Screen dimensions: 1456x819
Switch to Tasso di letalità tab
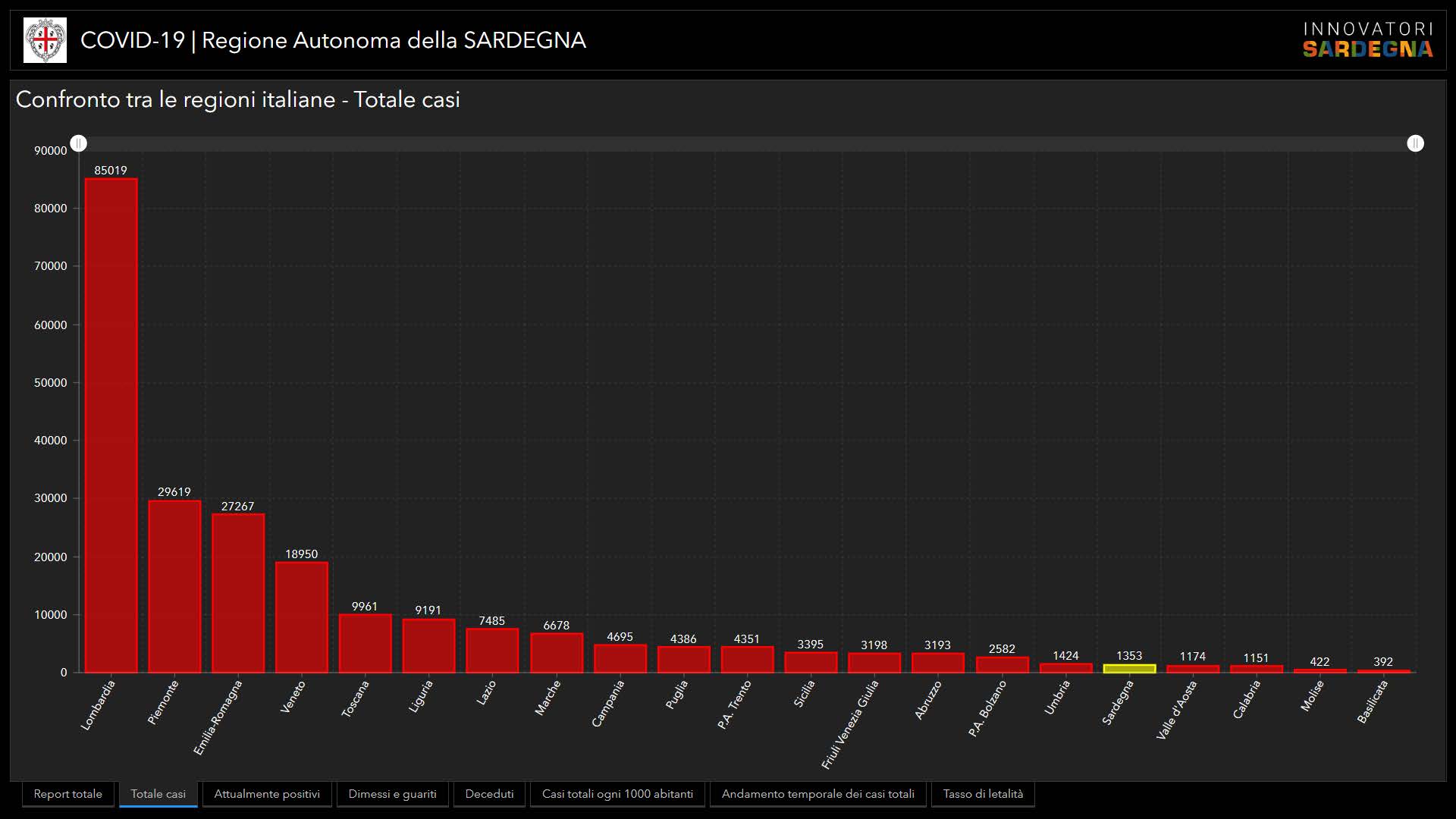point(983,794)
